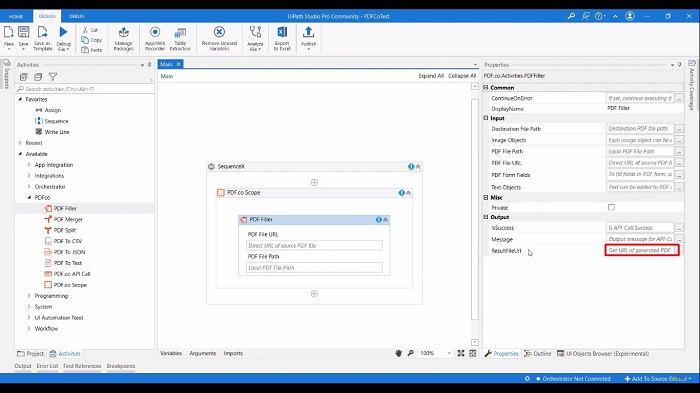Collapse the PDF Filler activity
This screenshot has height=393, width=700.
(386, 220)
